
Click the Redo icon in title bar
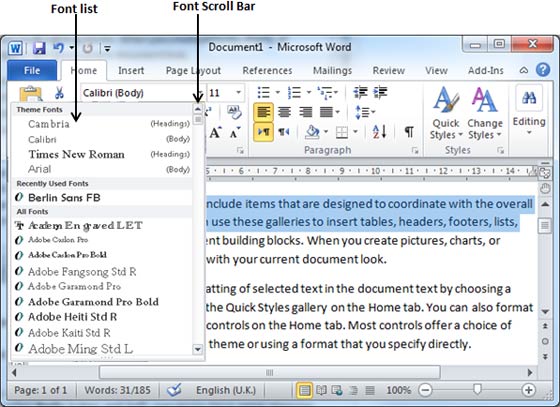tap(88, 48)
